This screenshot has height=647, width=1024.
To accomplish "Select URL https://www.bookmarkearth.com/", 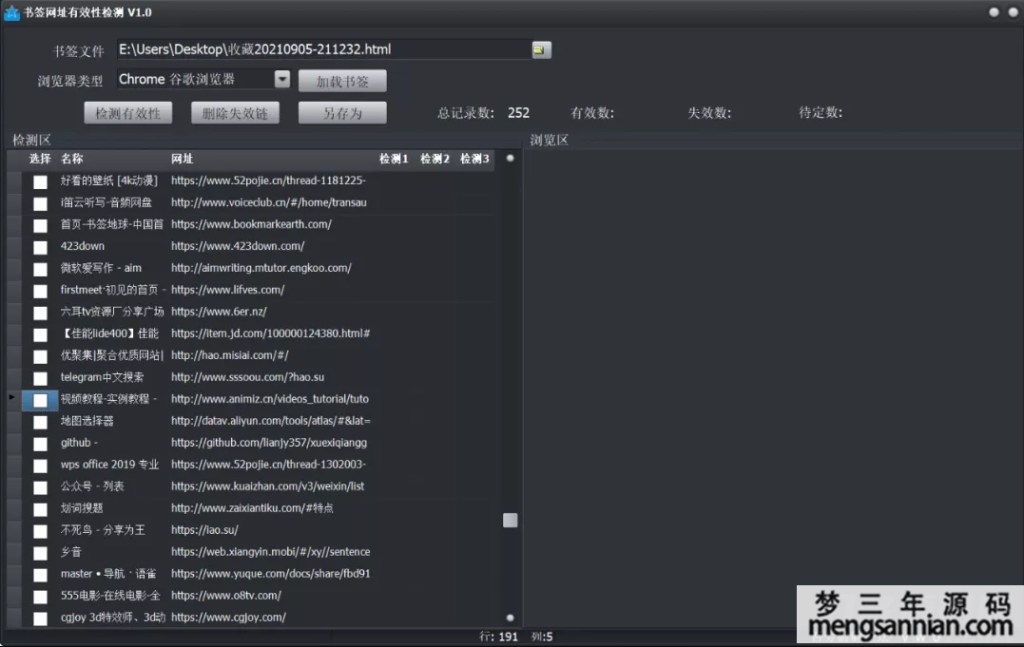I will pyautogui.click(x=251, y=224).
